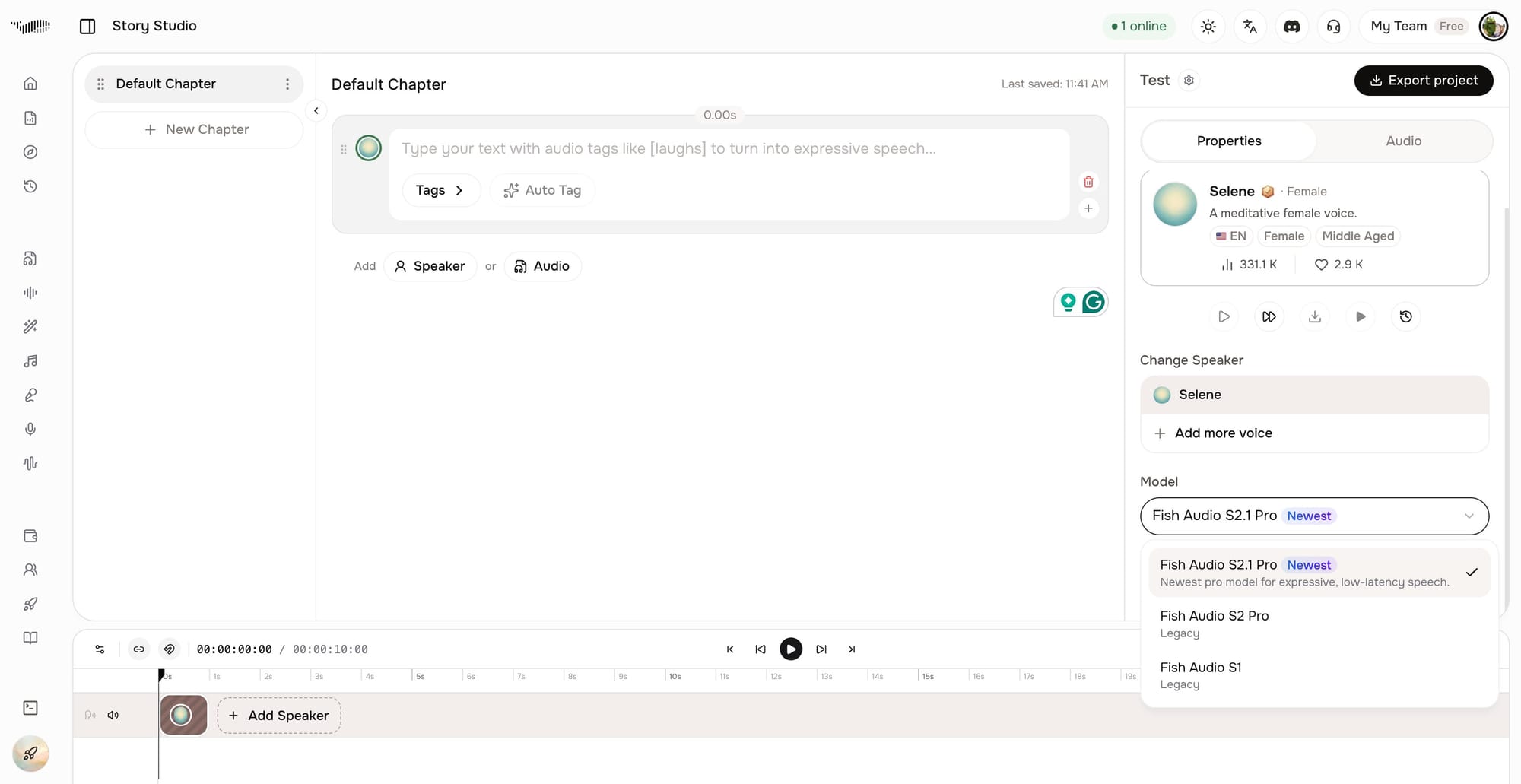Open the history clock icon in sidebar
Image resolution: width=1521 pixels, height=784 pixels.
click(30, 186)
